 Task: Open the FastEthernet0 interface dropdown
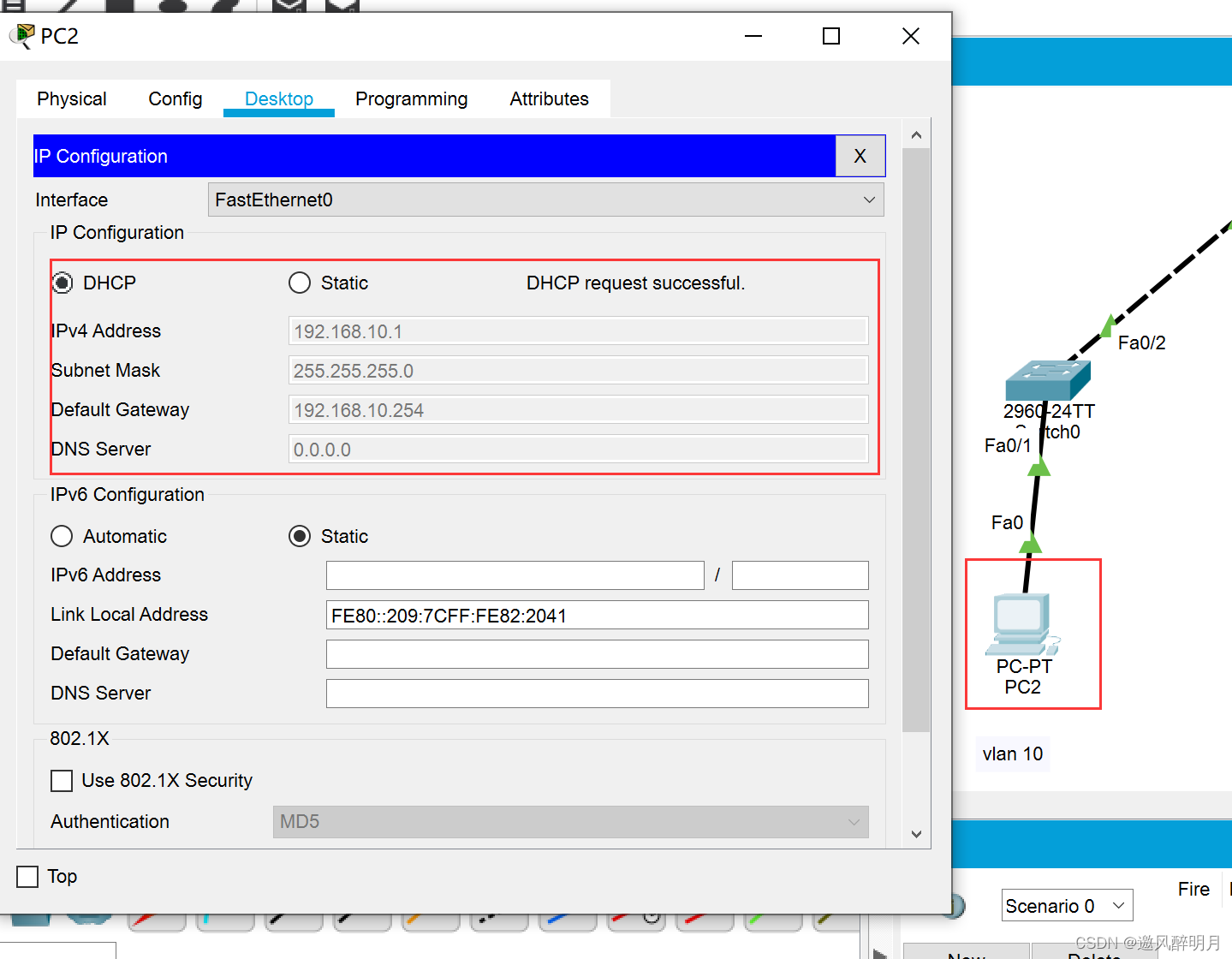(x=545, y=200)
